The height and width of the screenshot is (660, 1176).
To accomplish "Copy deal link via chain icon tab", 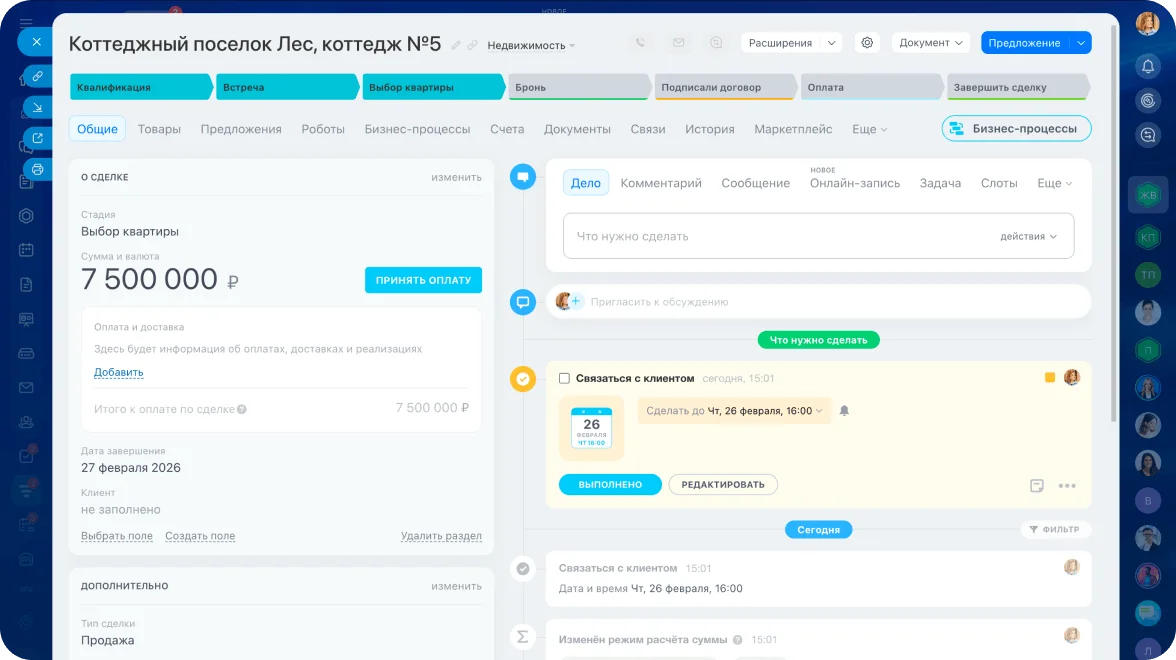I will point(37,76).
